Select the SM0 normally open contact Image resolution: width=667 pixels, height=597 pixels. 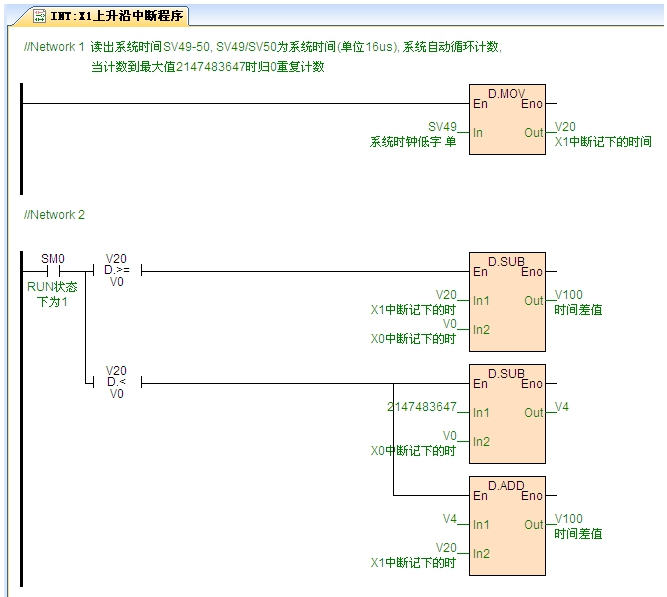[x=52, y=271]
